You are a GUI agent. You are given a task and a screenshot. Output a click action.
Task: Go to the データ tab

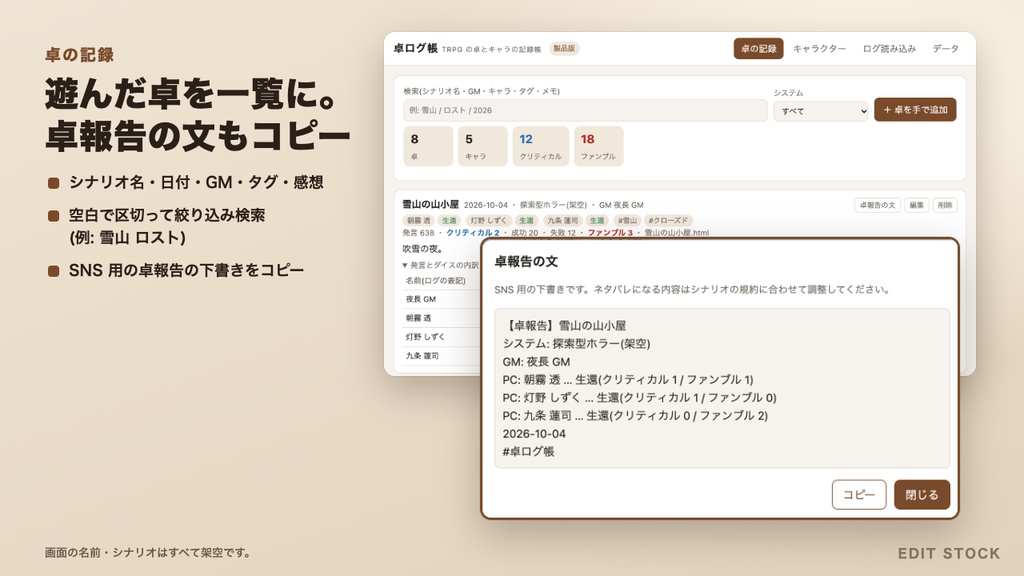tap(945, 49)
